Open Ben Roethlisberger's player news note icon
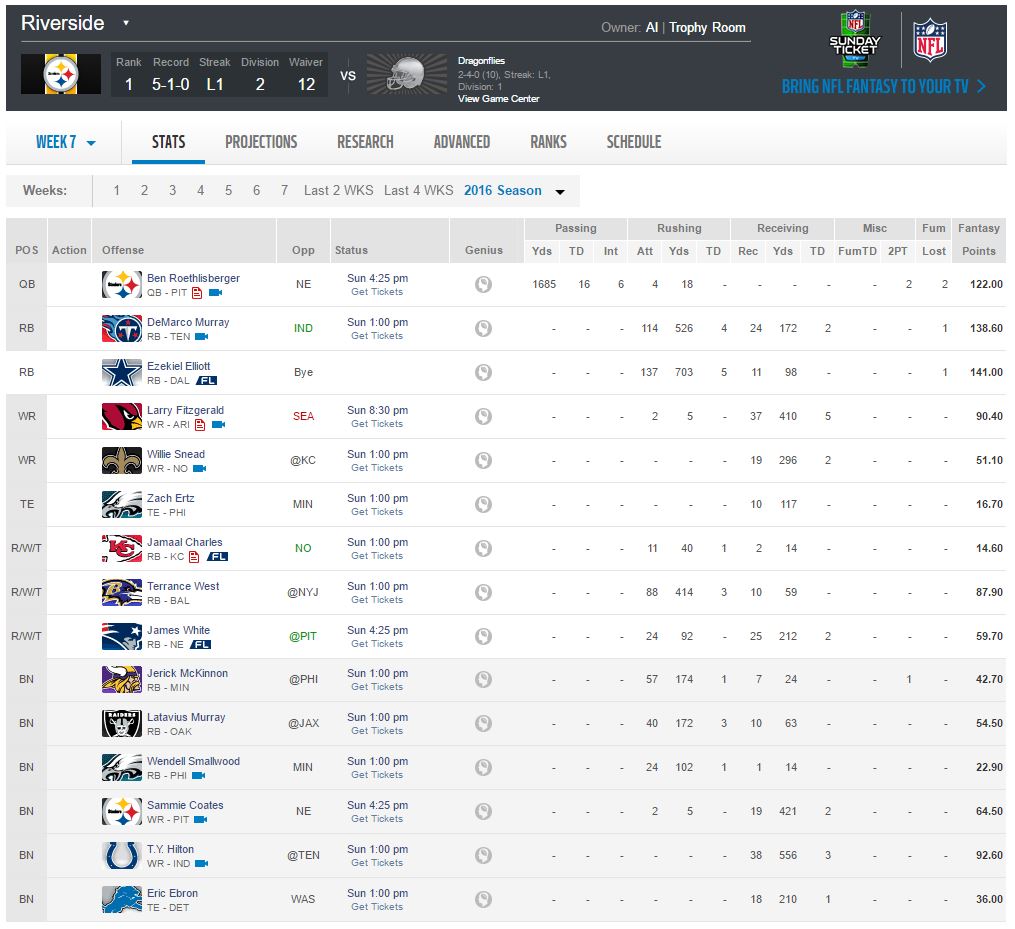1015x929 pixels. pyautogui.click(x=197, y=293)
